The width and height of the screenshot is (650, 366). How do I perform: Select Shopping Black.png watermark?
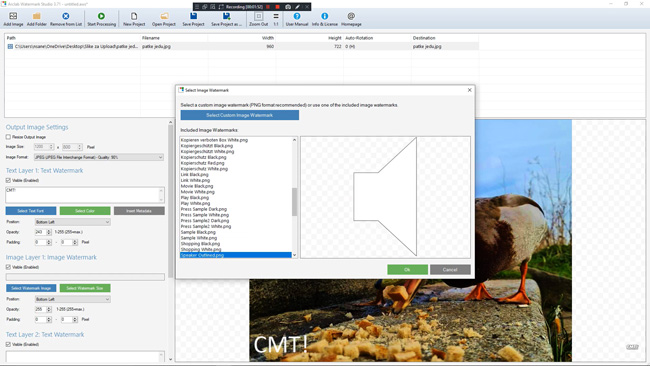tap(200, 244)
